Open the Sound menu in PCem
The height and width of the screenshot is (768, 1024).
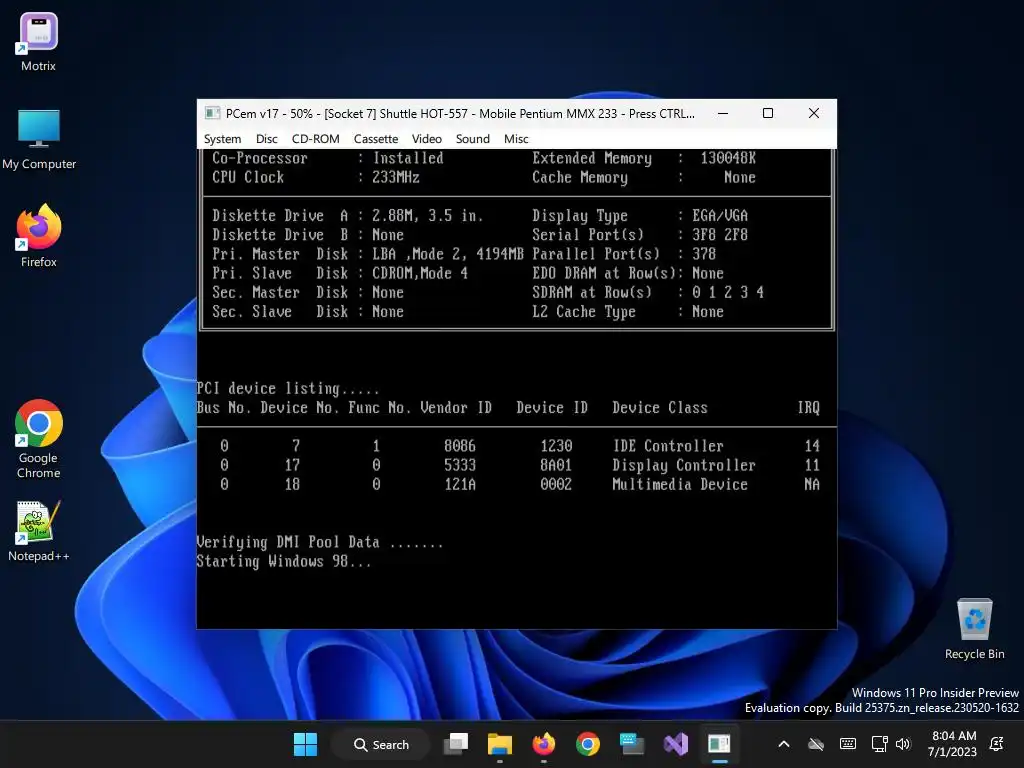click(473, 138)
